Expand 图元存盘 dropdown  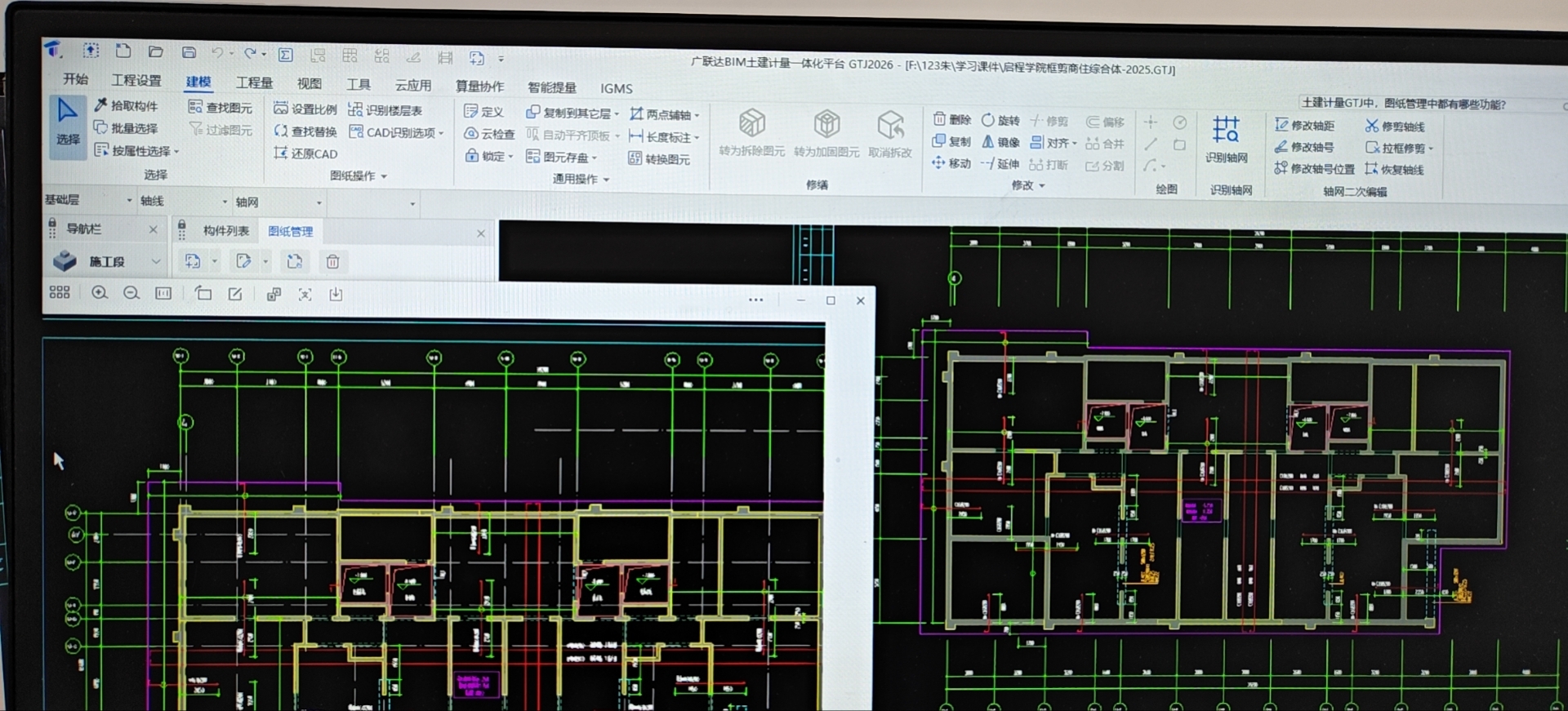595,158
